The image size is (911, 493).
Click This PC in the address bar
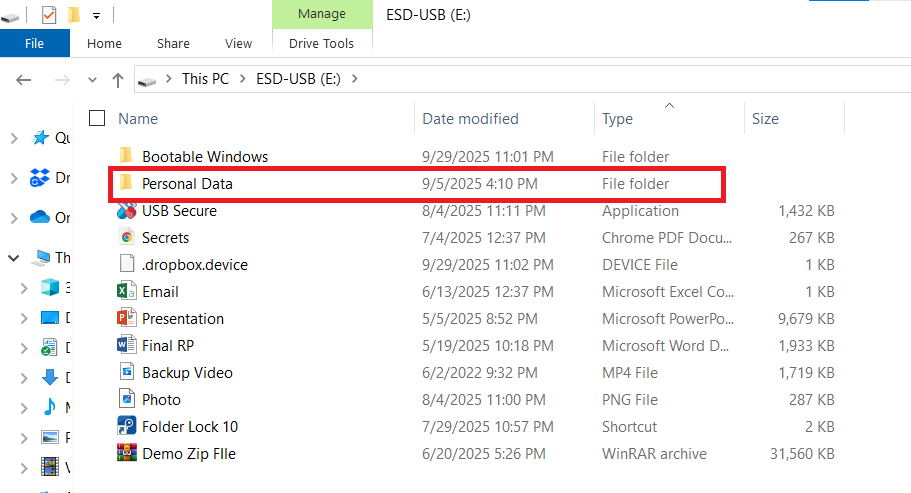coord(205,78)
